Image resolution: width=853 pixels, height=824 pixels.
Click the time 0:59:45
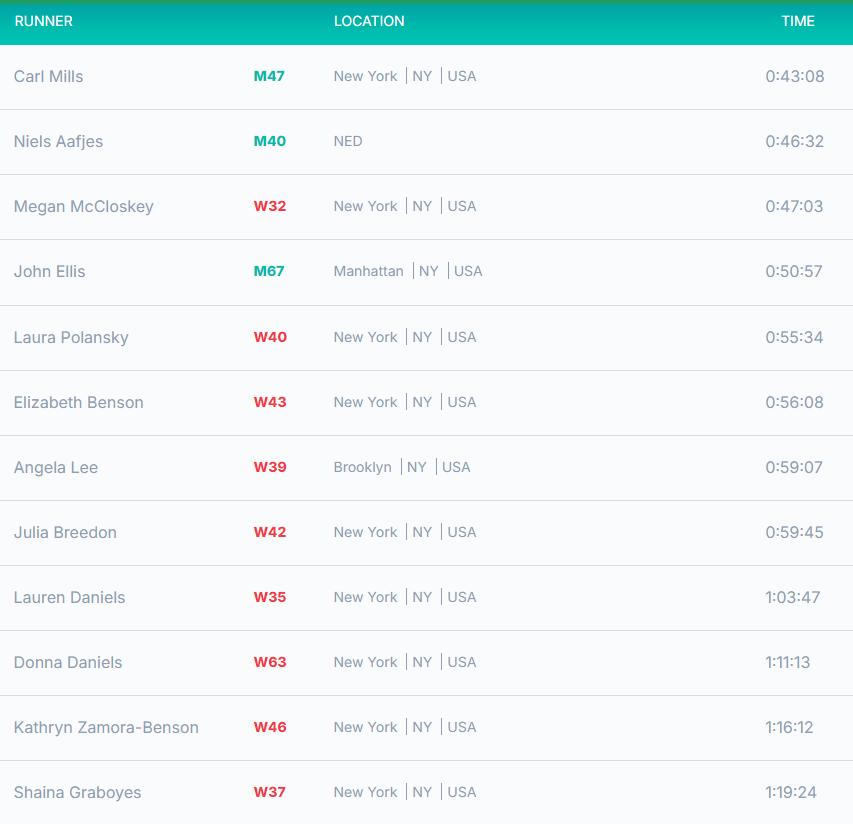(795, 532)
